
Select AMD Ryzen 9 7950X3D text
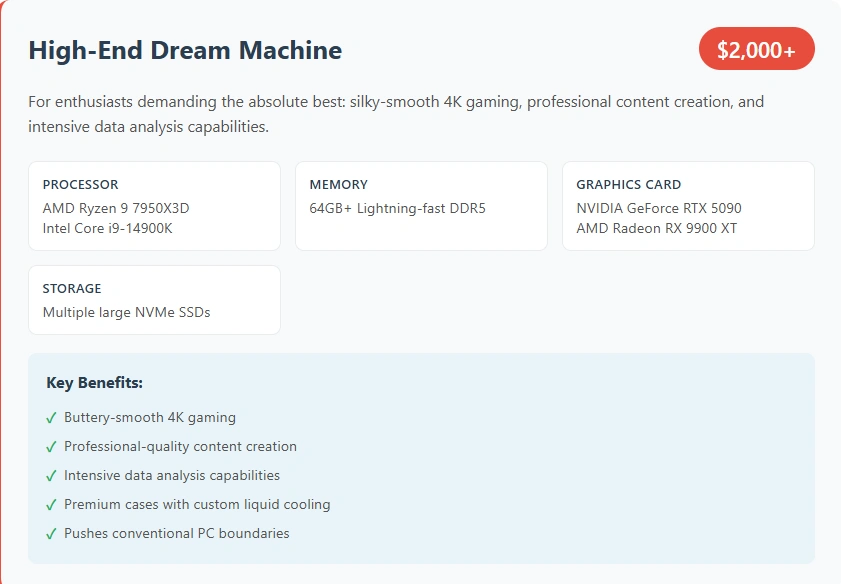pyautogui.click(x=116, y=208)
